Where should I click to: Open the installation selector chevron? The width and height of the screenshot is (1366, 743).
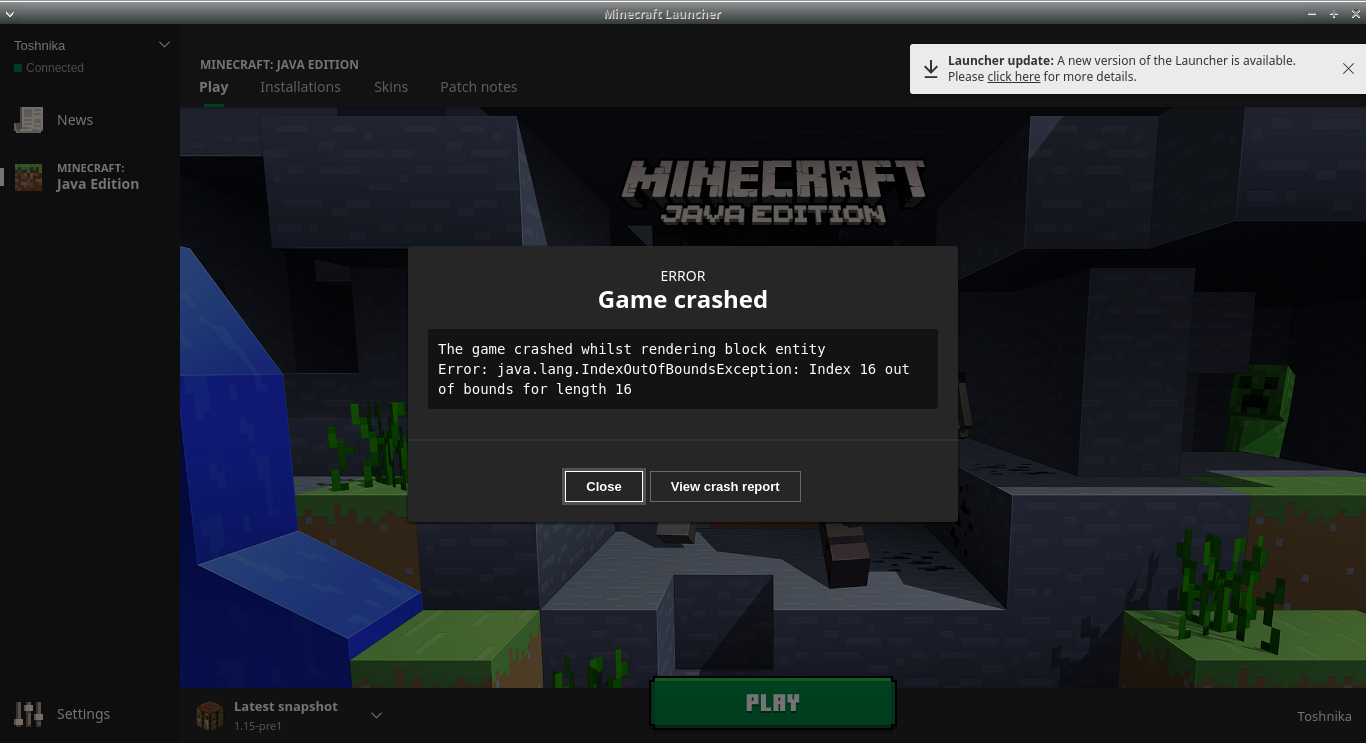377,715
